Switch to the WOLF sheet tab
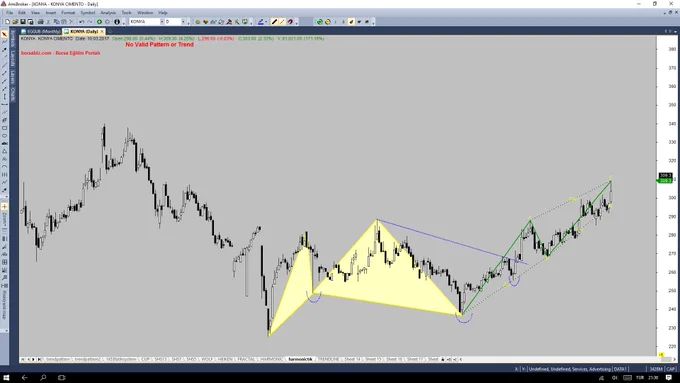680x383 pixels. click(207, 360)
